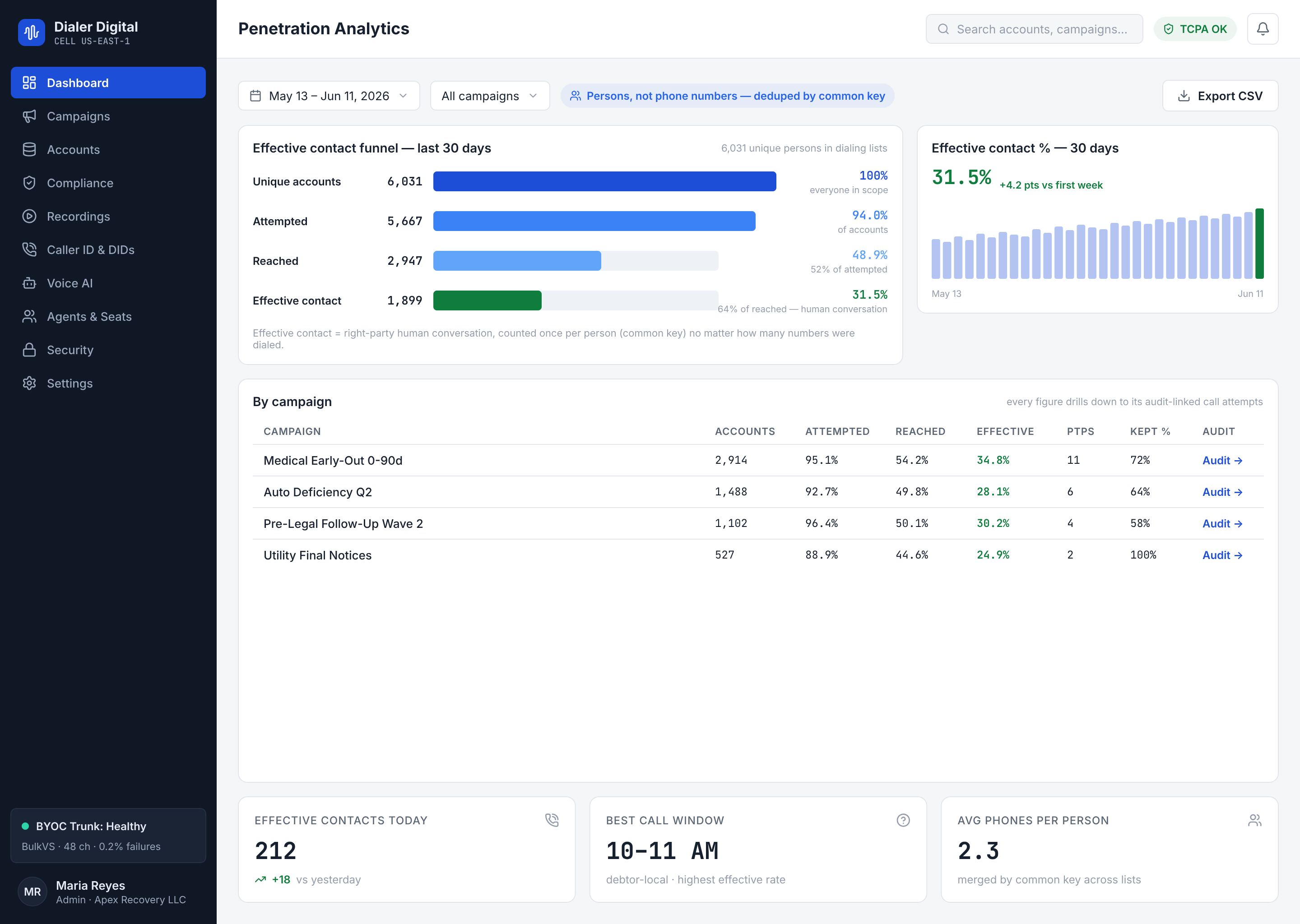
Task: Click the green Effective contact funnel bar
Action: (x=487, y=300)
